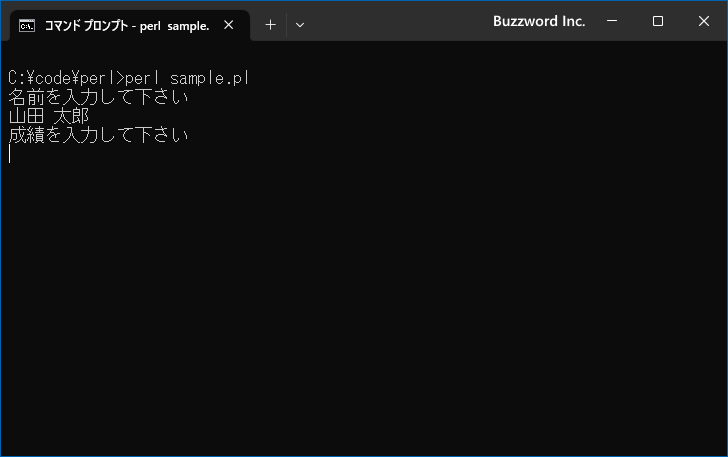Click the word sample.pl in the command
The width and height of the screenshot is (728, 457).
click(x=209, y=78)
